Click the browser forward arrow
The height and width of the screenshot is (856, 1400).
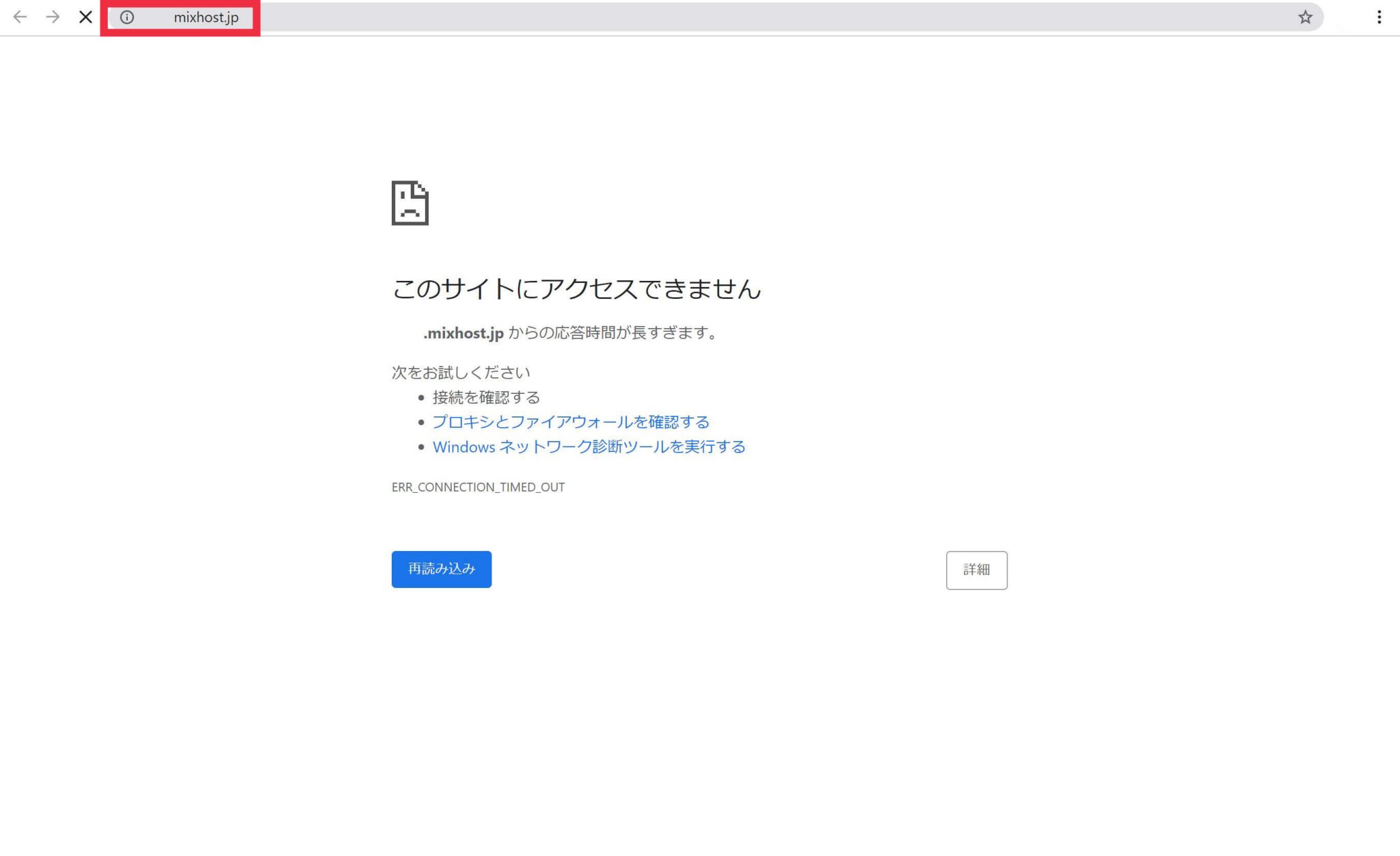(53, 17)
